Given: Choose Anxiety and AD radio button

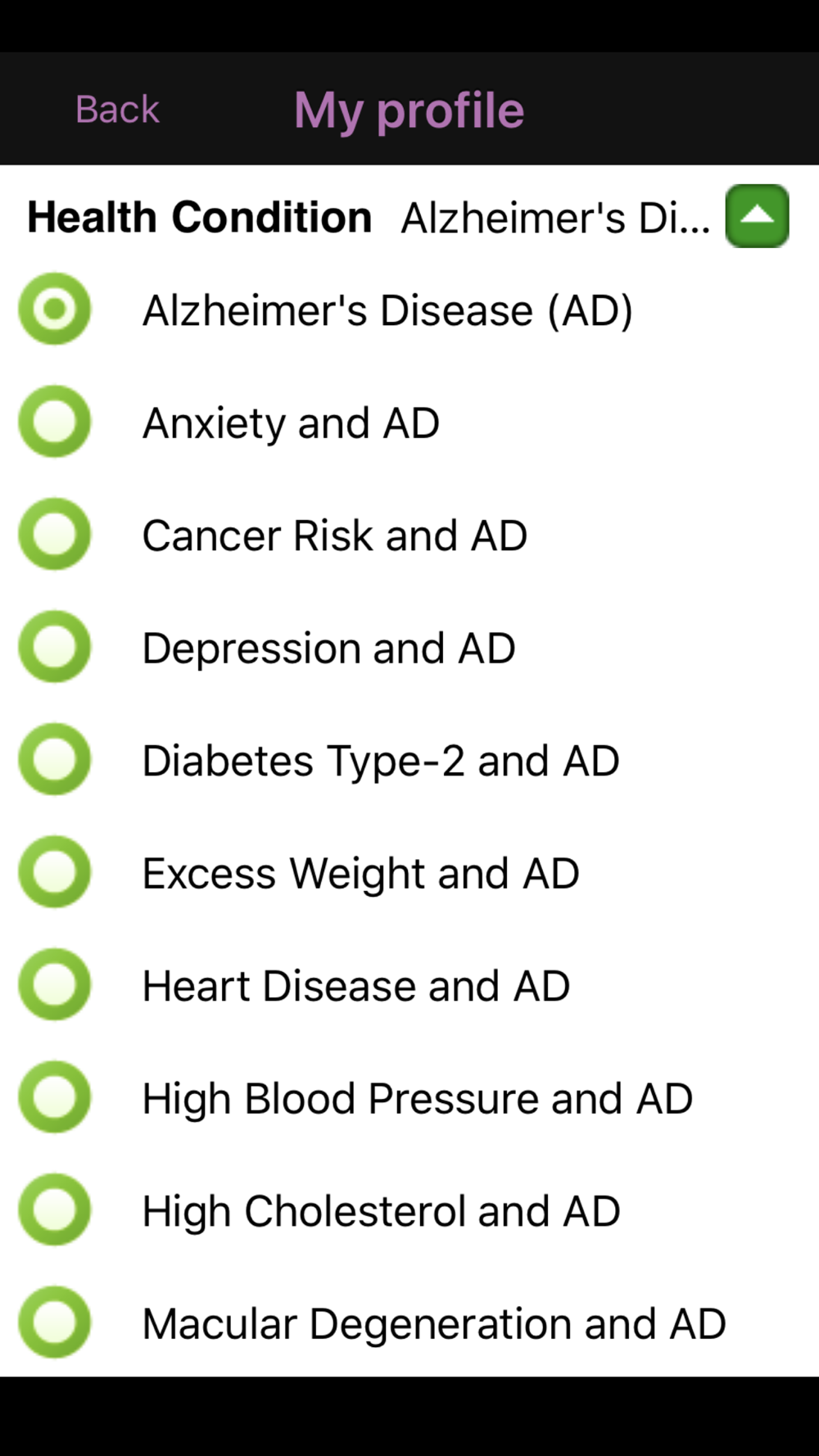Looking at the screenshot, I should pos(55,422).
